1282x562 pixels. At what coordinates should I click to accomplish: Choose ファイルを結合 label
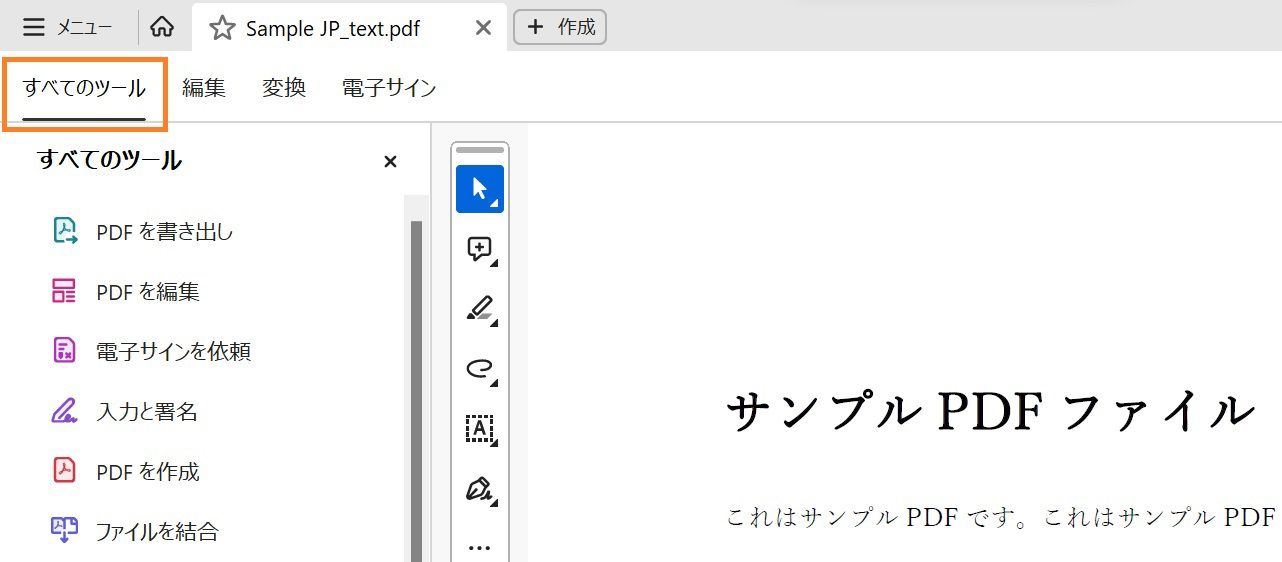(x=157, y=531)
